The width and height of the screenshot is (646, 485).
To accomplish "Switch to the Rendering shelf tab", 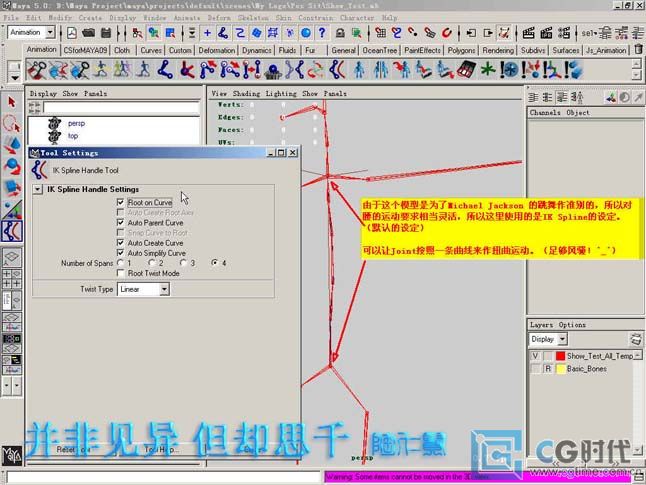I will tap(498, 50).
